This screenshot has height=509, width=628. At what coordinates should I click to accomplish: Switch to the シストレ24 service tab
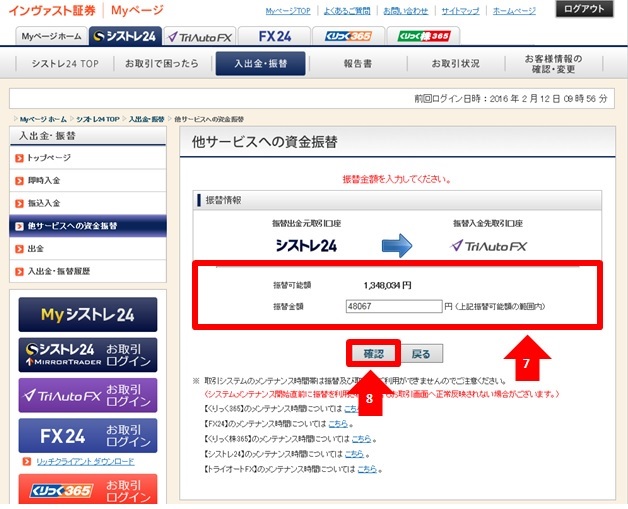click(x=125, y=36)
